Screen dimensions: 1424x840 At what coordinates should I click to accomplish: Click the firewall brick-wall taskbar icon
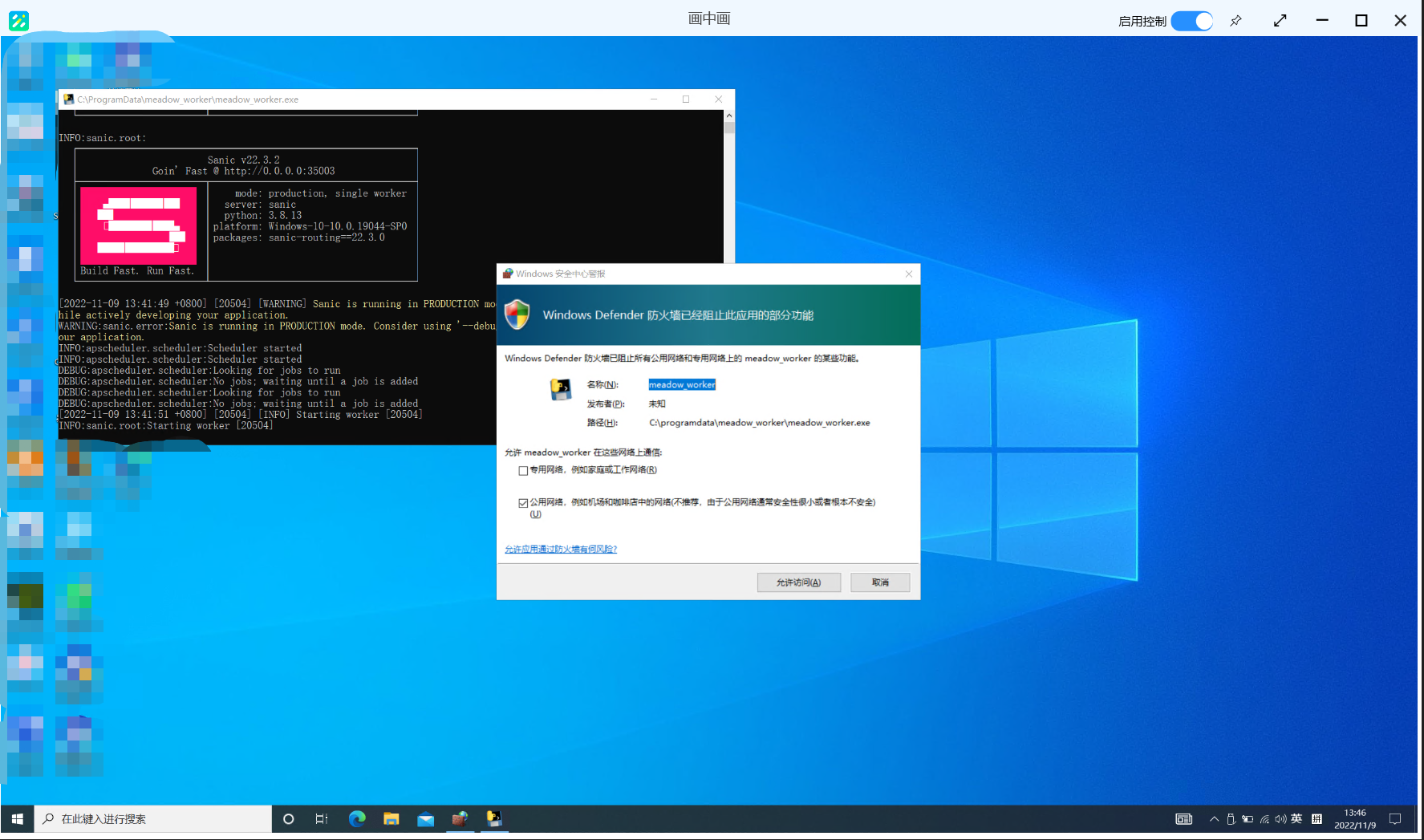pyautogui.click(x=460, y=819)
